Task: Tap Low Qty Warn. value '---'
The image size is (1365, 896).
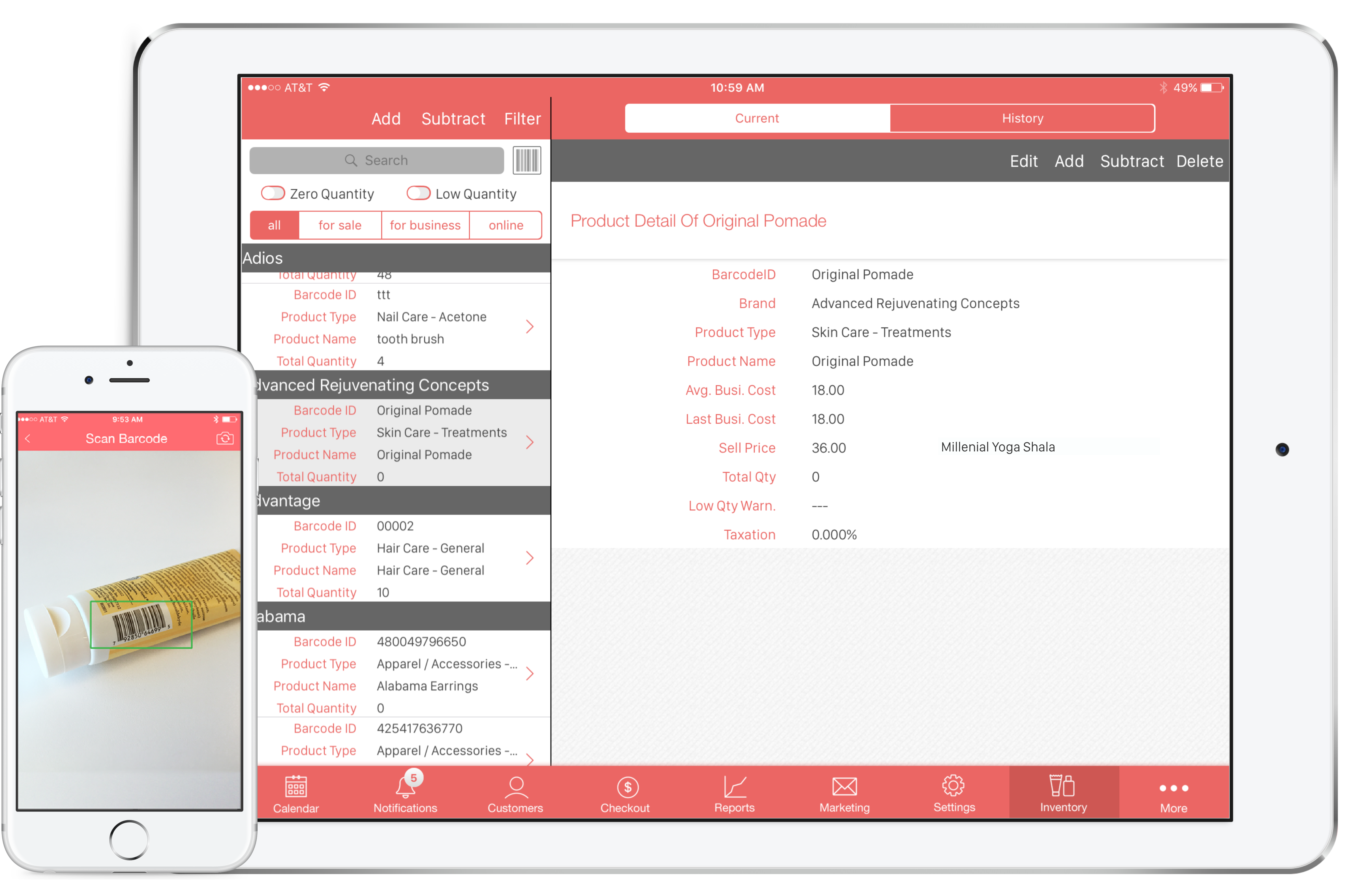Action: click(x=820, y=506)
